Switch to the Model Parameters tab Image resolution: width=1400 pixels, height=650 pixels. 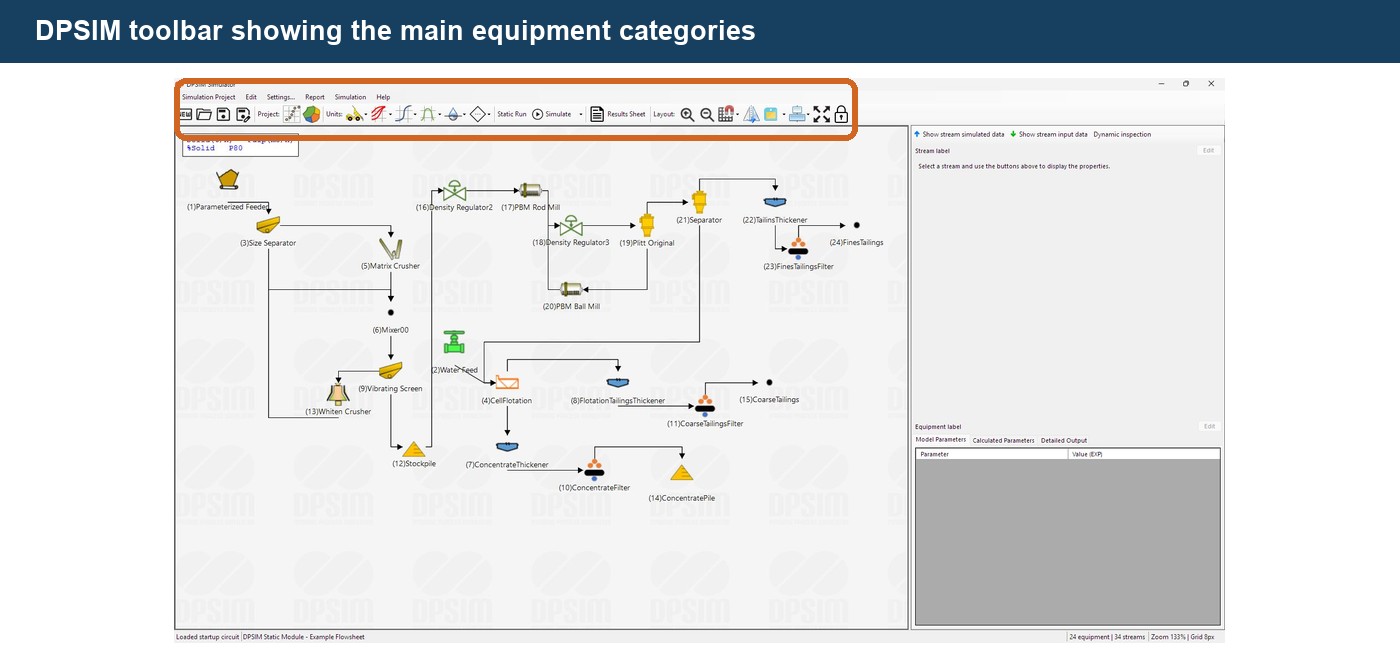click(x=941, y=440)
